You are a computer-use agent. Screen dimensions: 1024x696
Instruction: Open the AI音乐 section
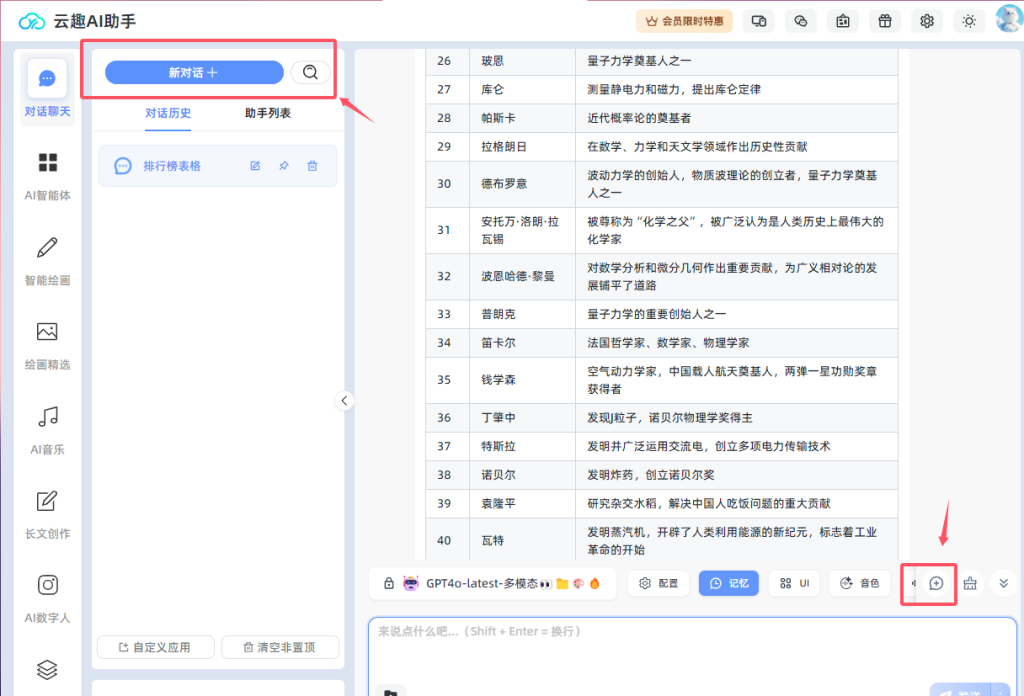(47, 430)
